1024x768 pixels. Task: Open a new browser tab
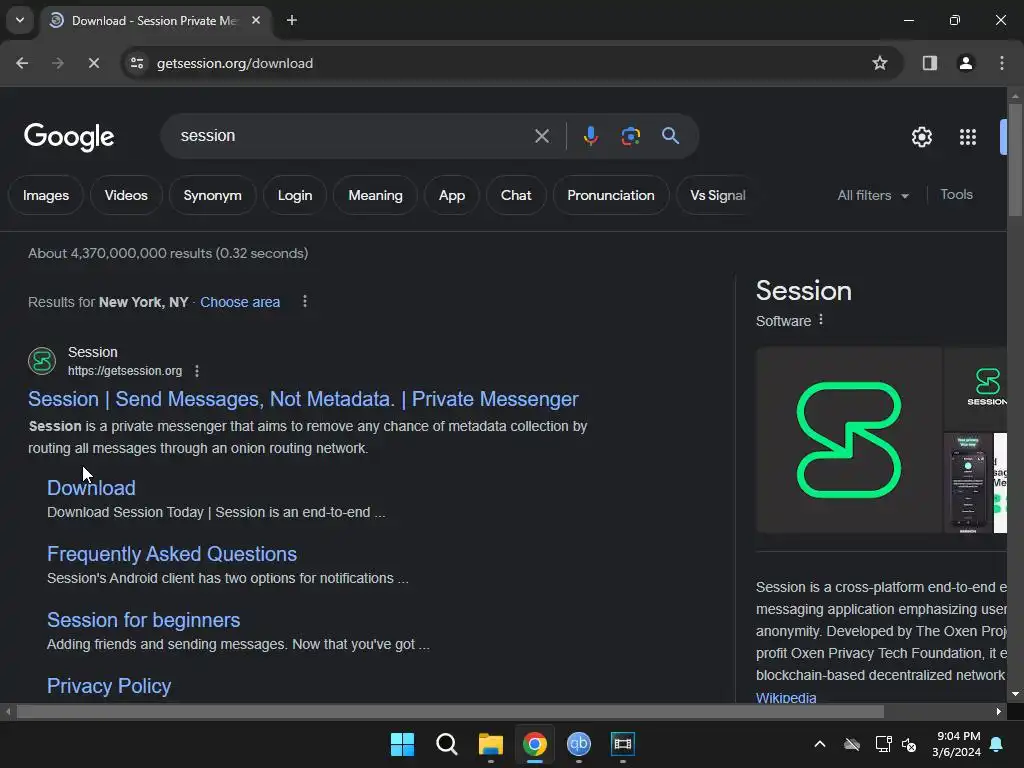292,20
